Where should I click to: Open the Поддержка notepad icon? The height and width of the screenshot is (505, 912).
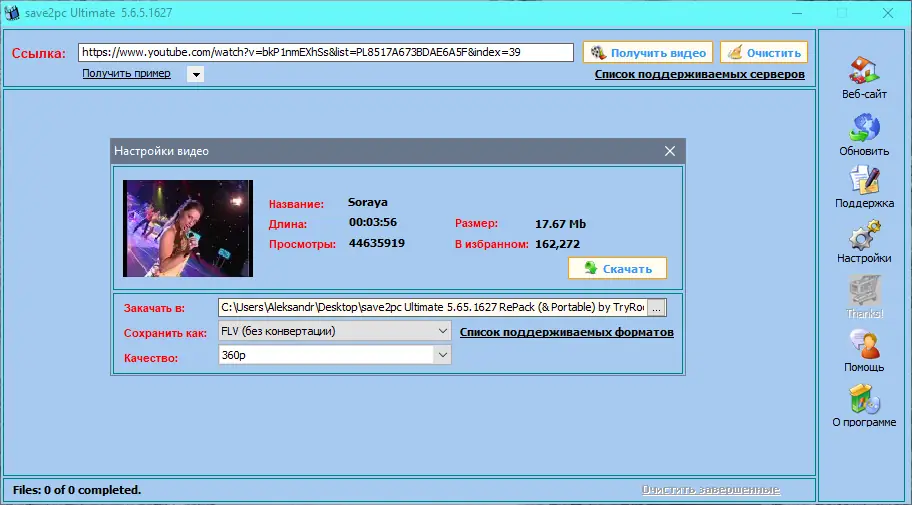pos(864,180)
